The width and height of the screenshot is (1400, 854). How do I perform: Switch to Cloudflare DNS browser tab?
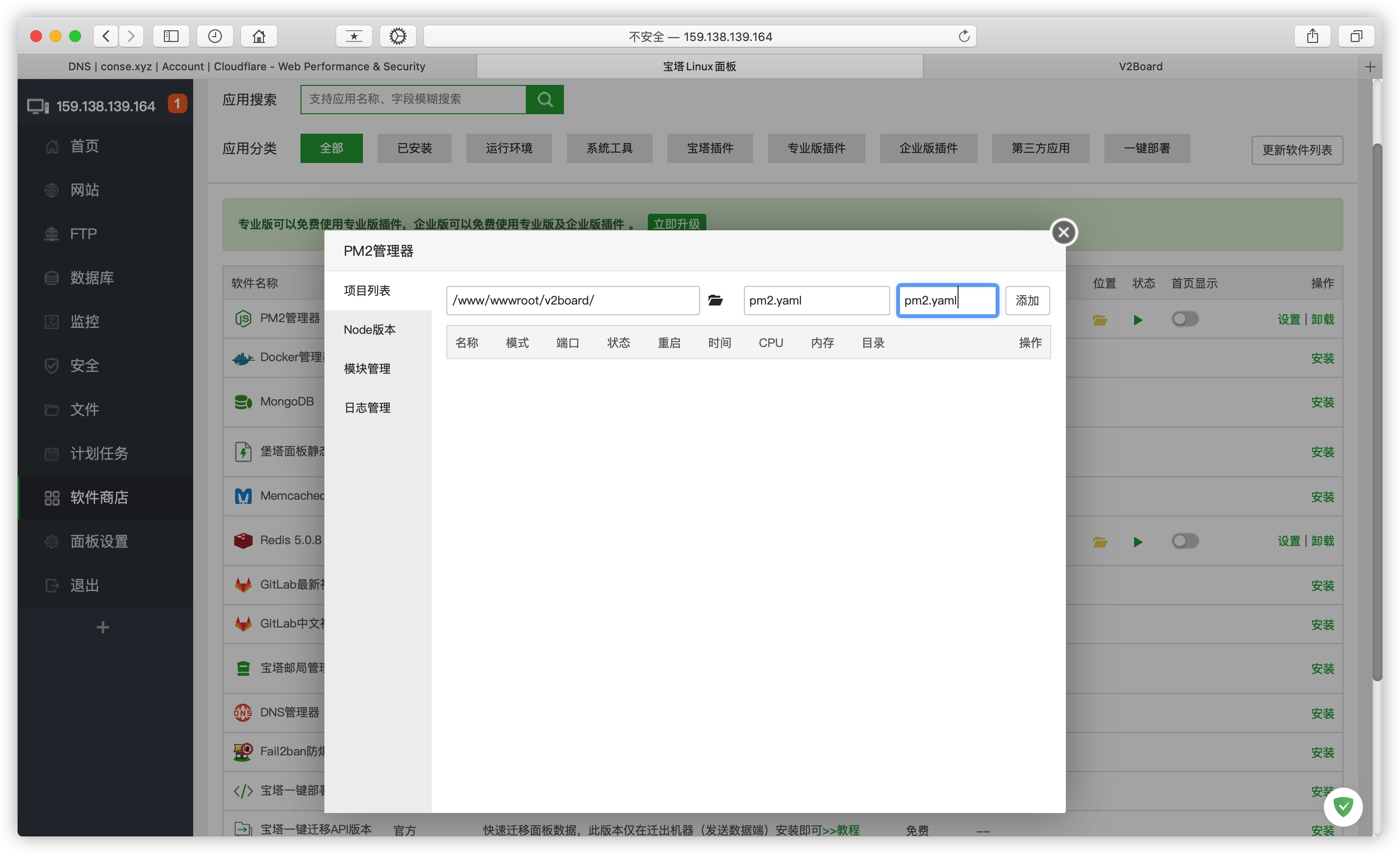pos(247,66)
